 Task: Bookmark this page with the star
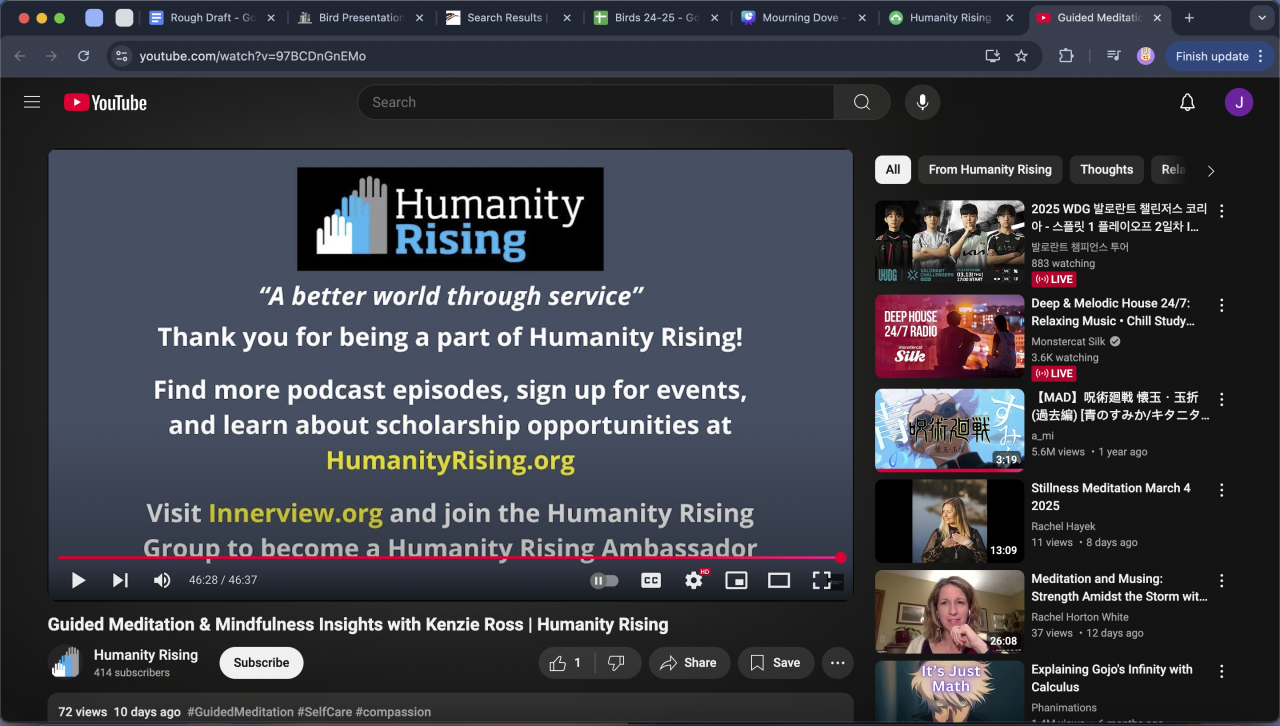click(1021, 56)
